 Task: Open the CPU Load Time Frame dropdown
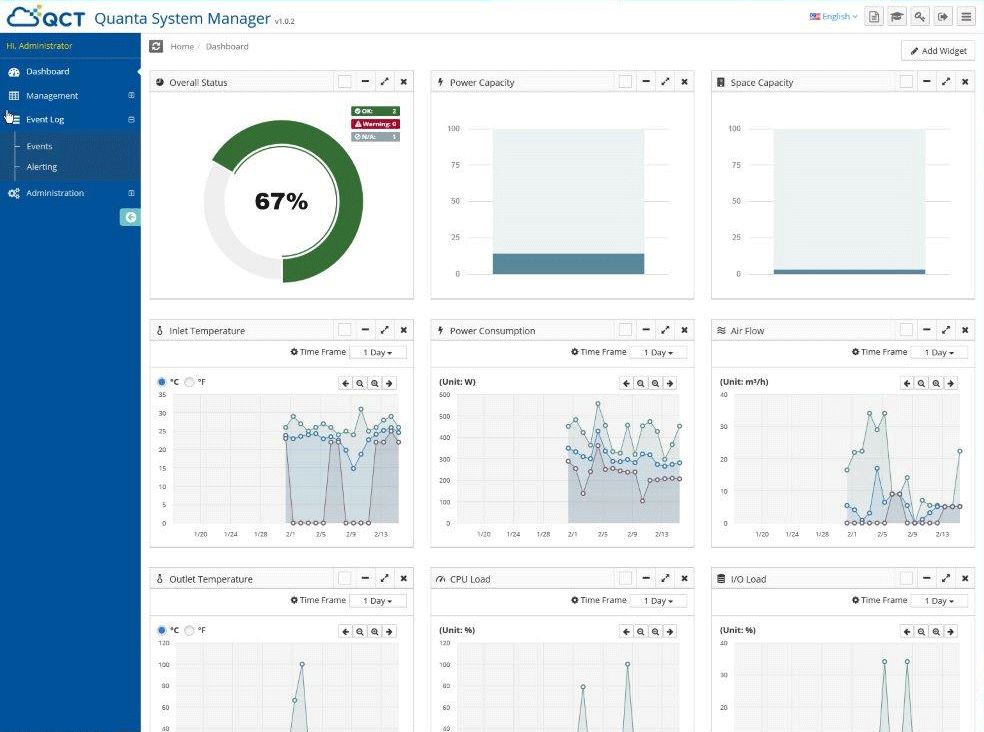point(658,601)
